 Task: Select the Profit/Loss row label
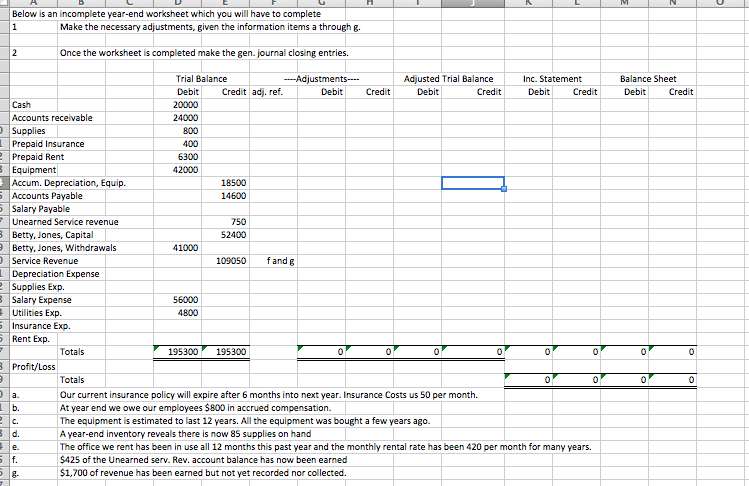pyautogui.click(x=33, y=367)
